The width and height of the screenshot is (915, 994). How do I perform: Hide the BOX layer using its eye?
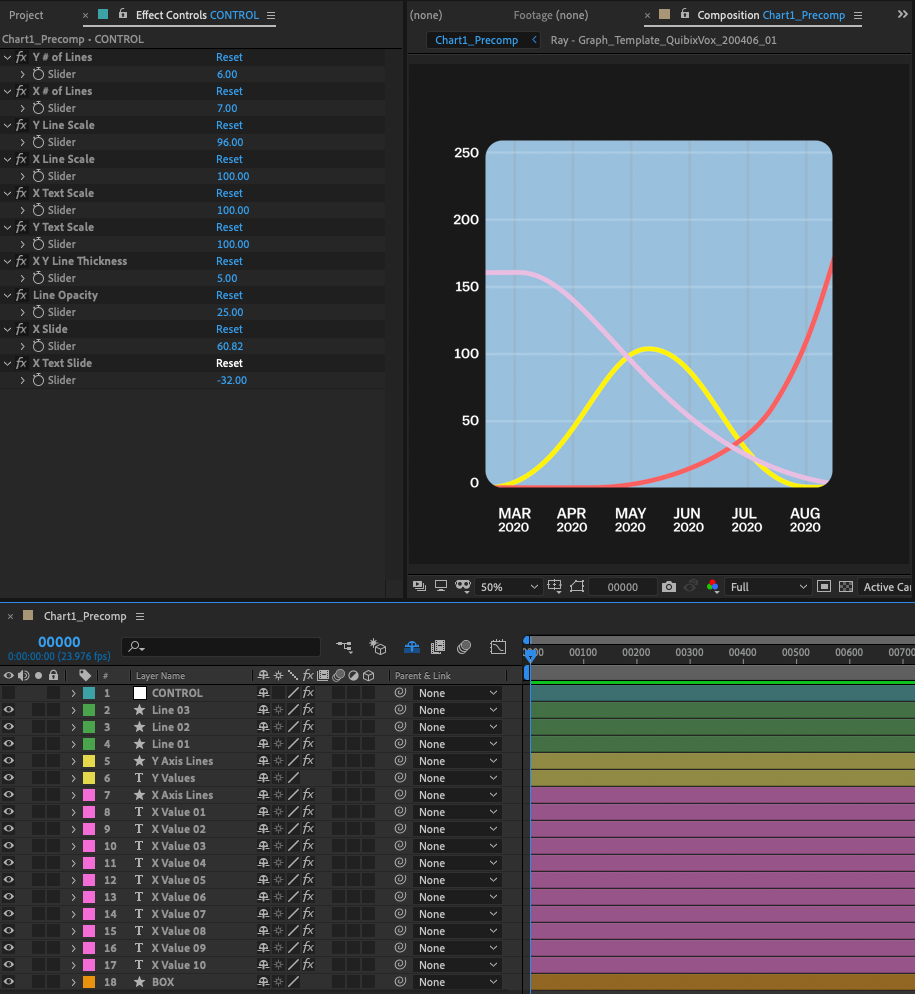click(x=9, y=982)
